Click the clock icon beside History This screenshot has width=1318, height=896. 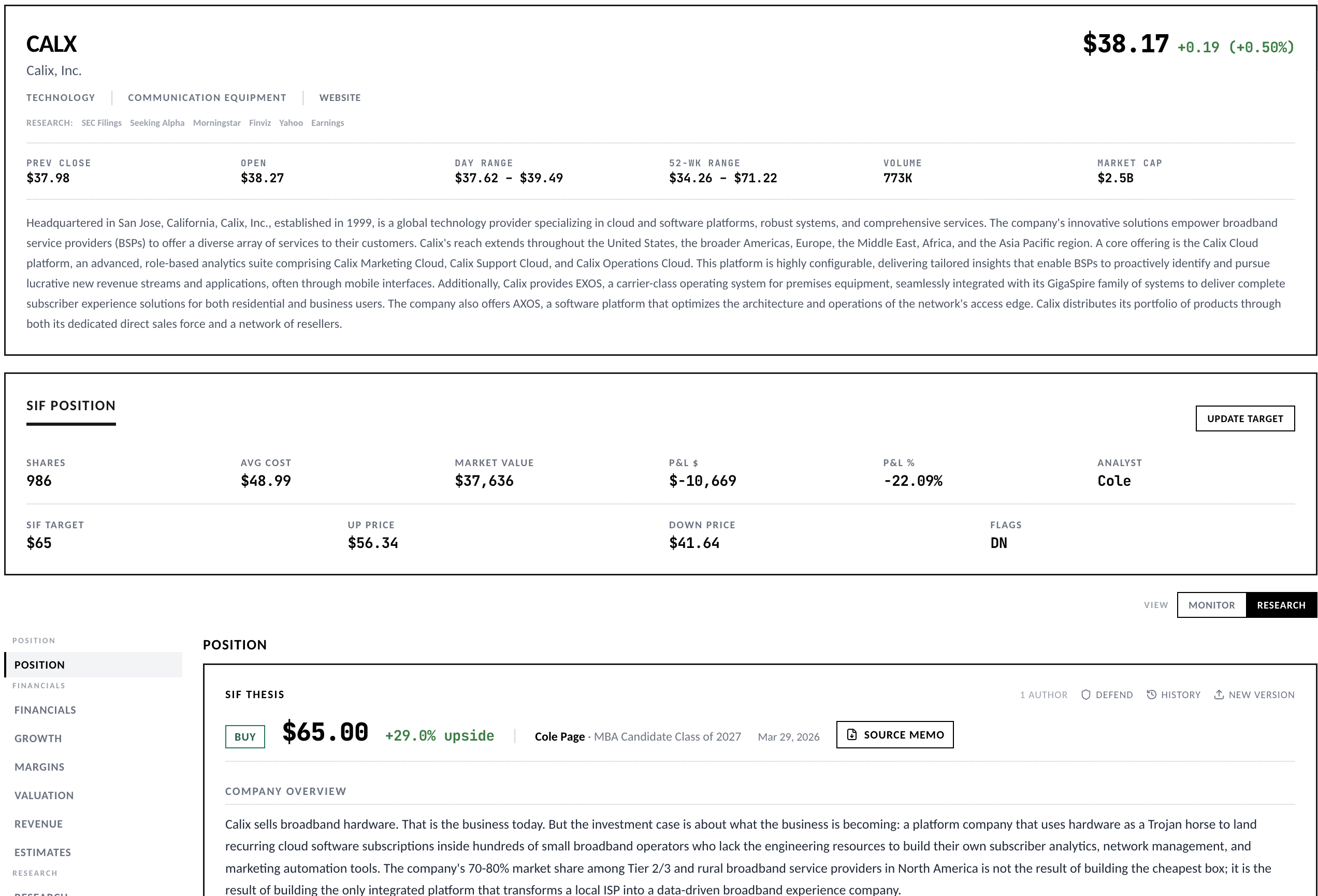[1151, 695]
